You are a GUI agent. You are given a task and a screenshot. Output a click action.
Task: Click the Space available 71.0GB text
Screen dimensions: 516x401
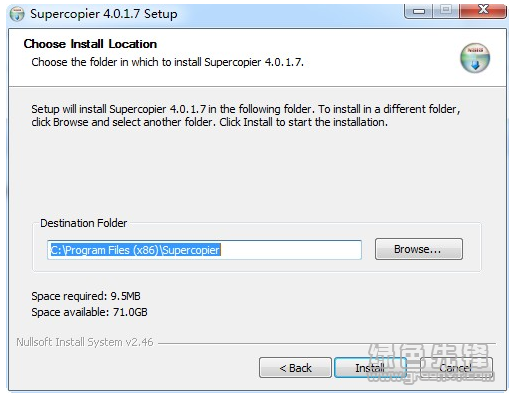click(89, 312)
